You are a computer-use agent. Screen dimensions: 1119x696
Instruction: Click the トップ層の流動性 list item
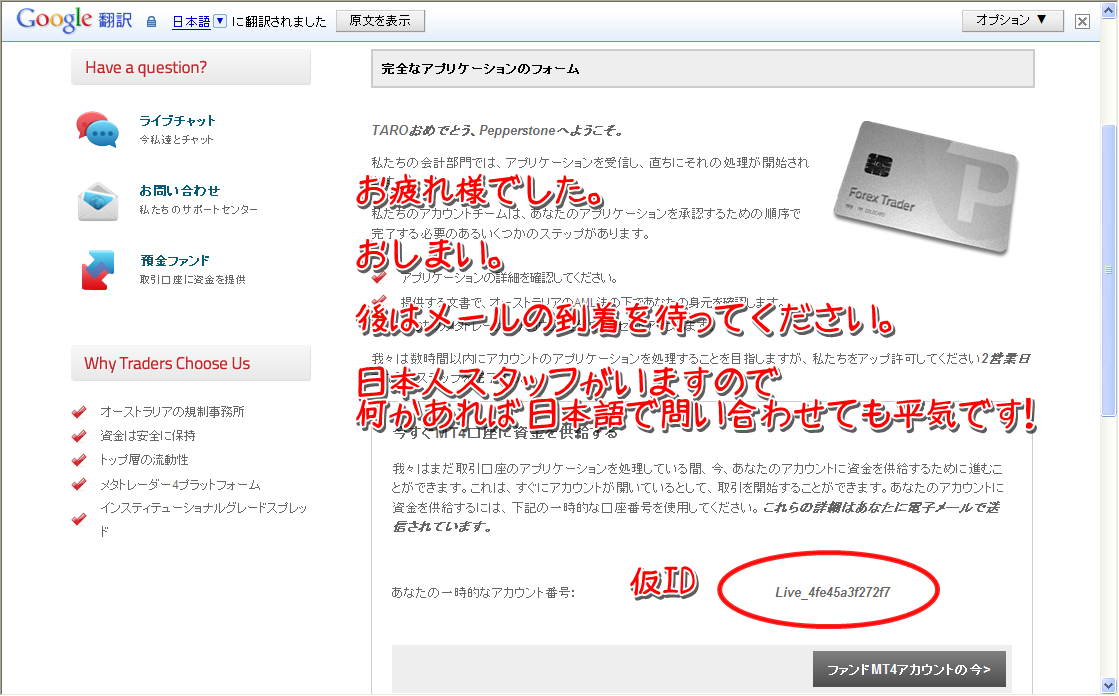144,460
